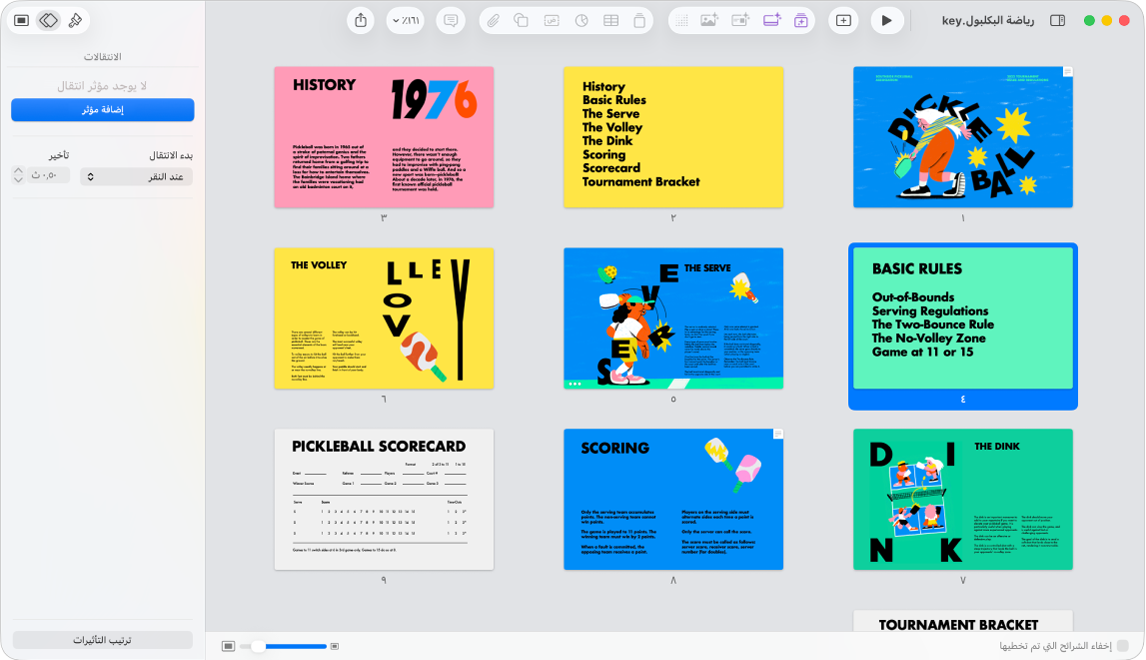Play the slideshow
The image size is (1146, 660).
(887, 20)
